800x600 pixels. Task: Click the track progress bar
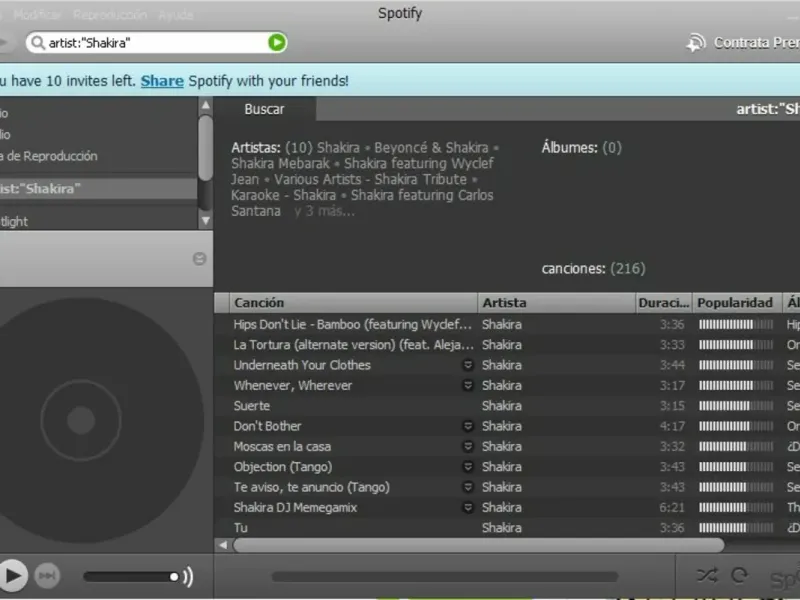pos(445,577)
